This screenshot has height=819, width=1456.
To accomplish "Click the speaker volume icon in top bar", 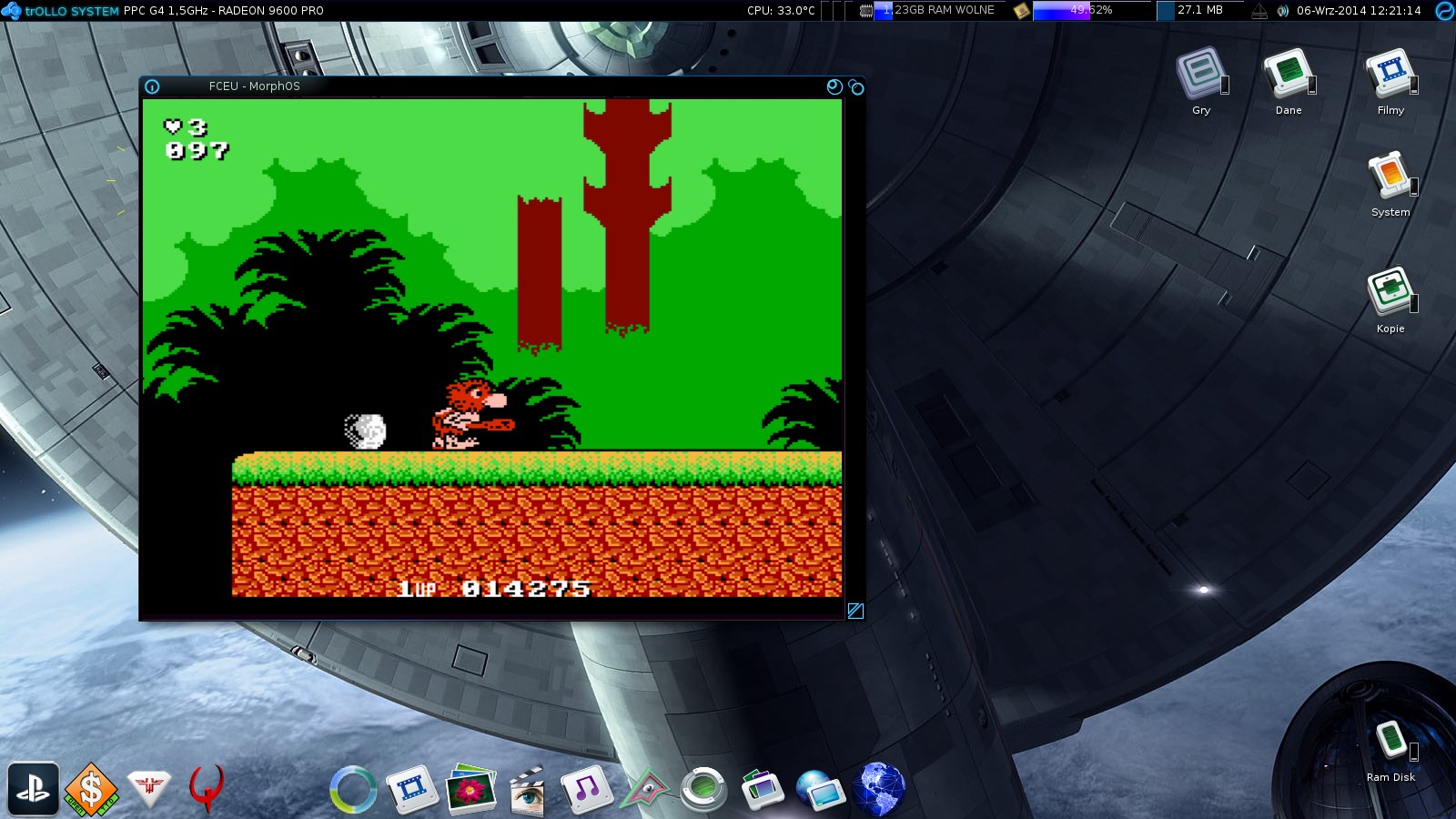I will pos(1283,11).
